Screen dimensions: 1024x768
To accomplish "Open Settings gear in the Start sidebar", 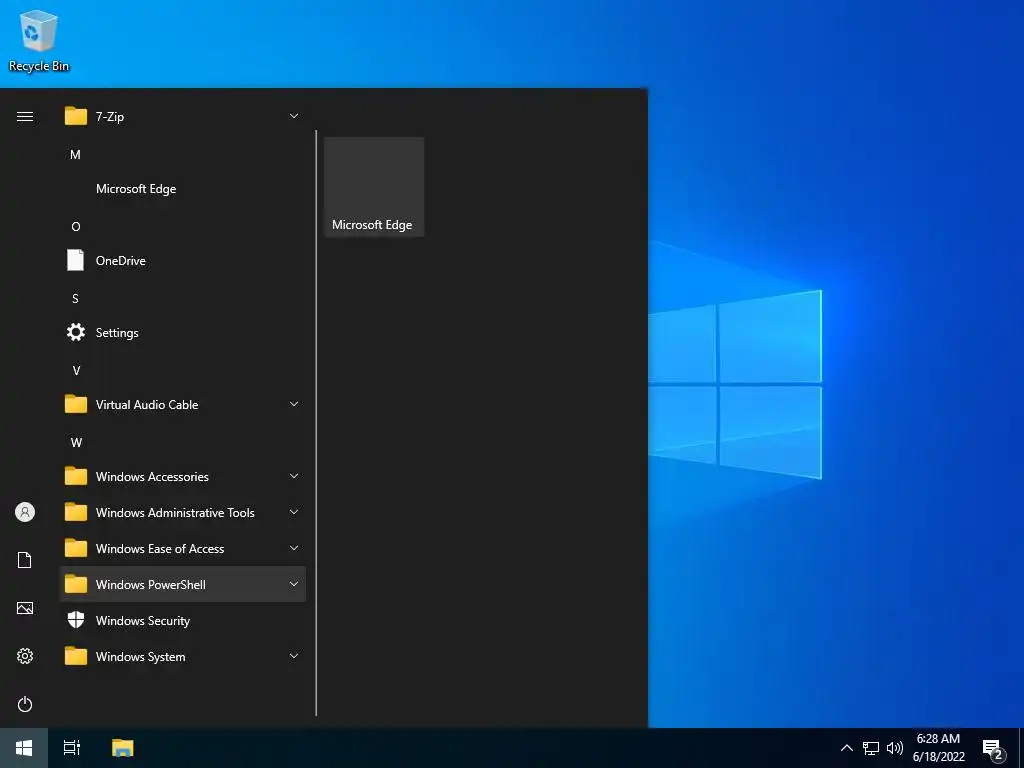I will point(25,656).
